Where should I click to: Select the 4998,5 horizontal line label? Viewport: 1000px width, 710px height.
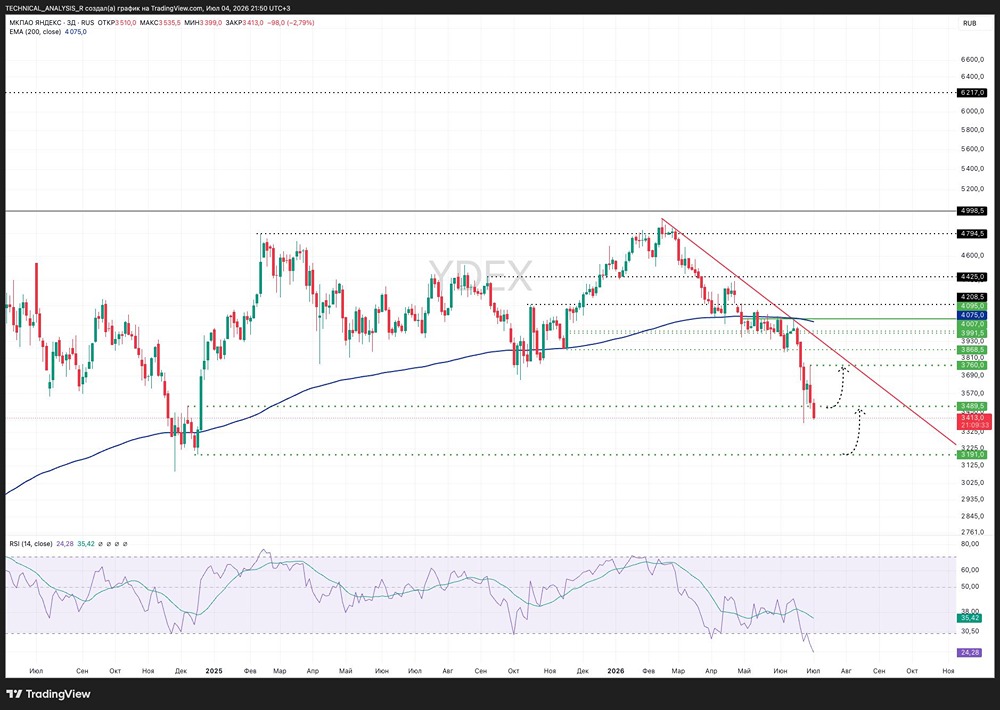coord(973,211)
